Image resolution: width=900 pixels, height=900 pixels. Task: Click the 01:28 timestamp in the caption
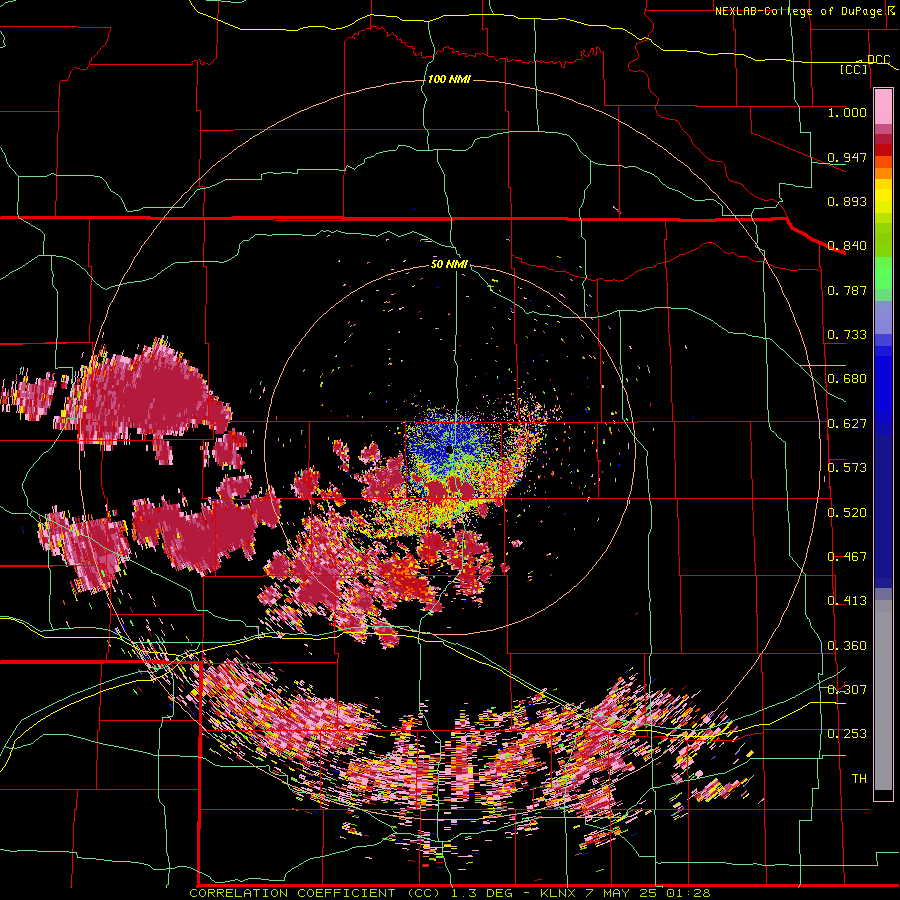pyautogui.click(x=688, y=893)
